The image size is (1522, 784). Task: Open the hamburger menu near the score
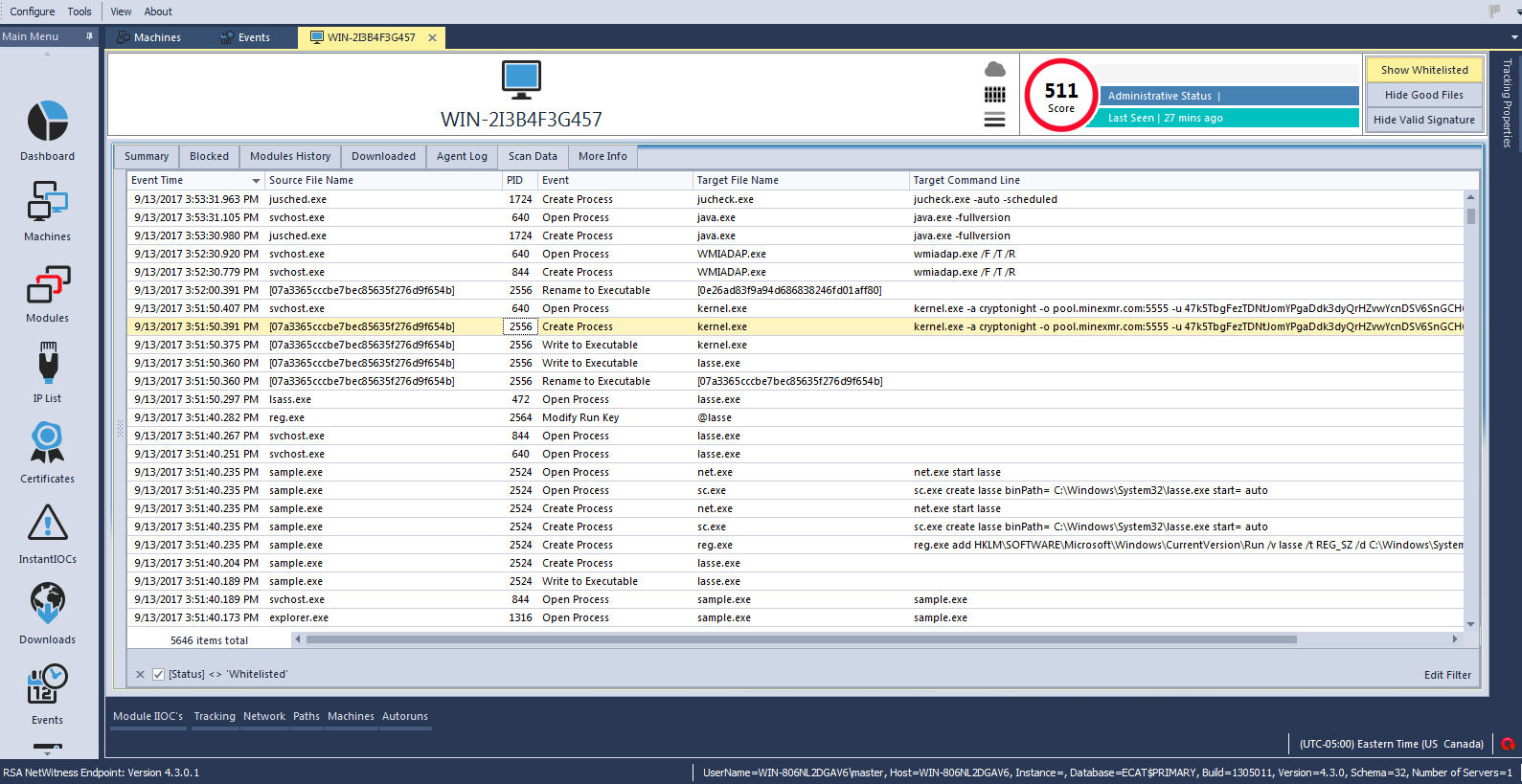pos(995,120)
